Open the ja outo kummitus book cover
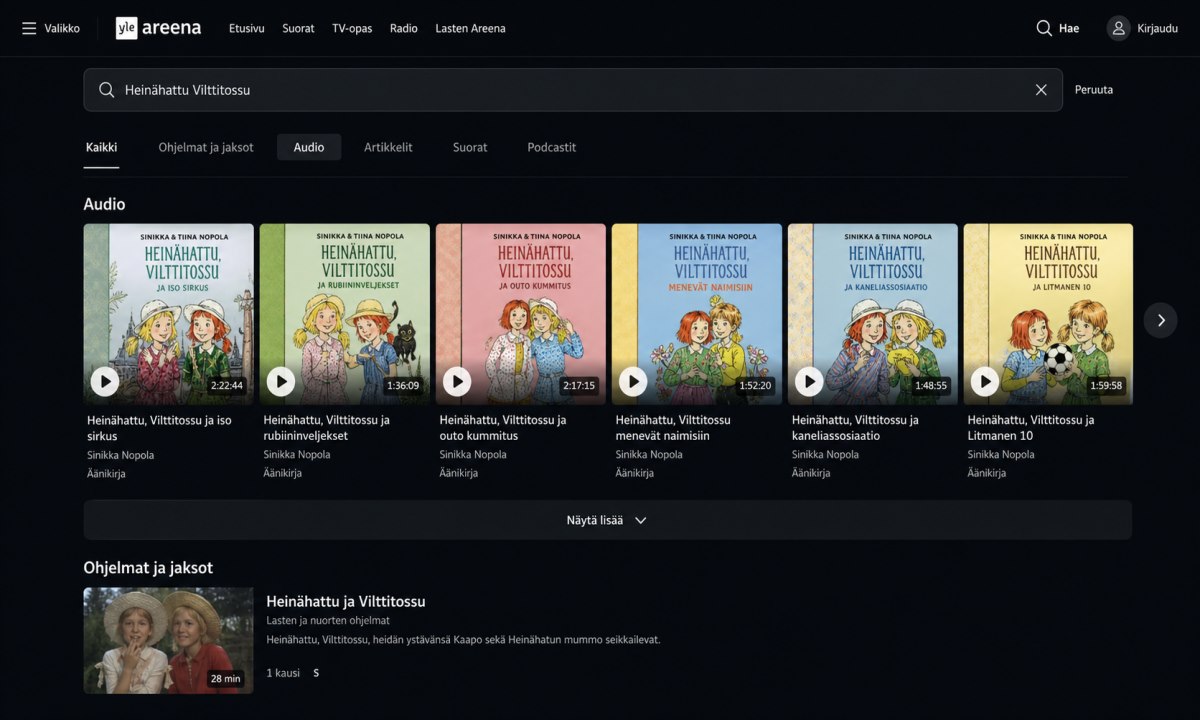 521,314
